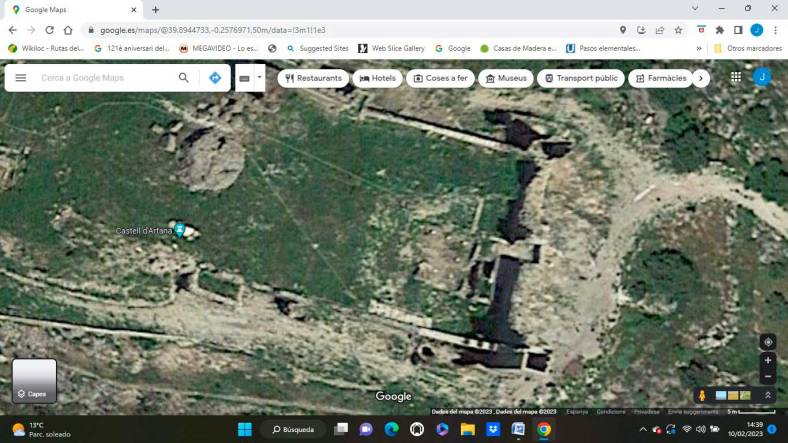788x443 pixels.
Task: Open the Wikiloc bookmark link
Action: pos(46,48)
